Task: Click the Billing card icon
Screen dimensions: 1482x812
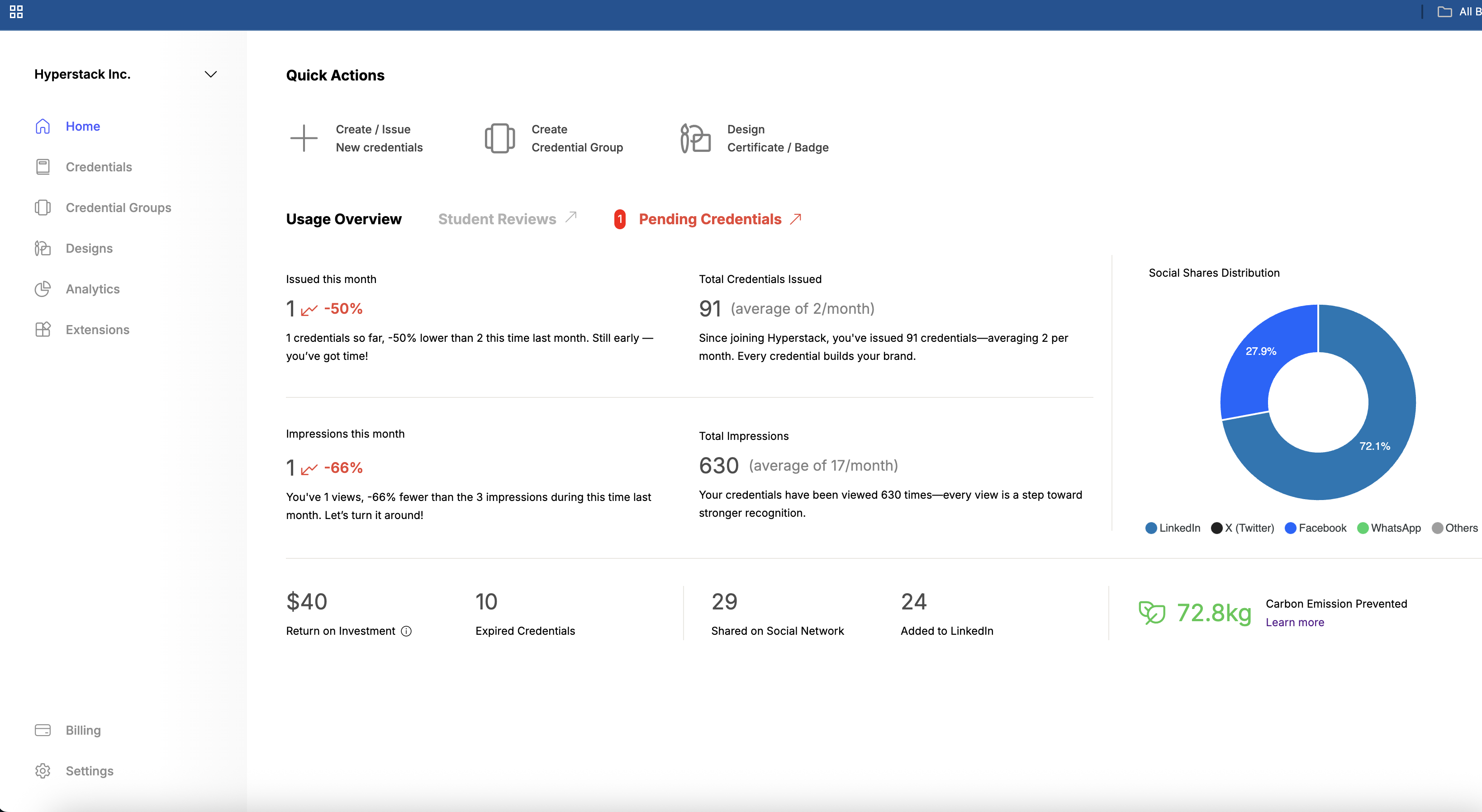Action: [x=43, y=730]
